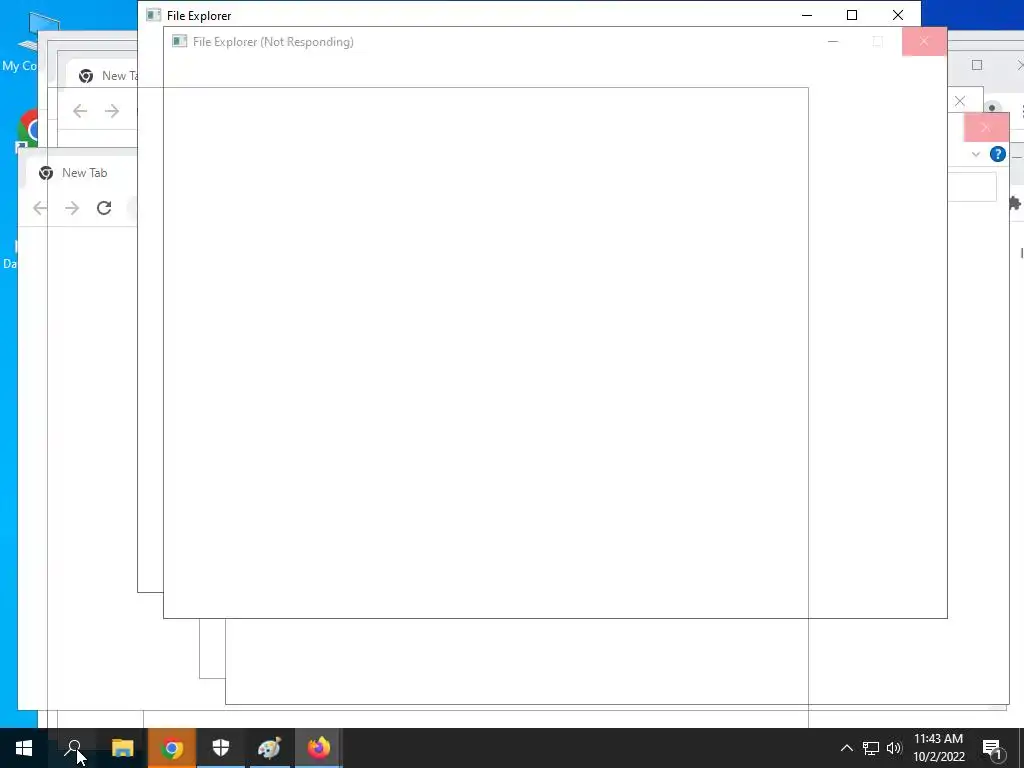1024x768 pixels.
Task: Switch to Google Chrome on the taskbar
Action: 171,748
